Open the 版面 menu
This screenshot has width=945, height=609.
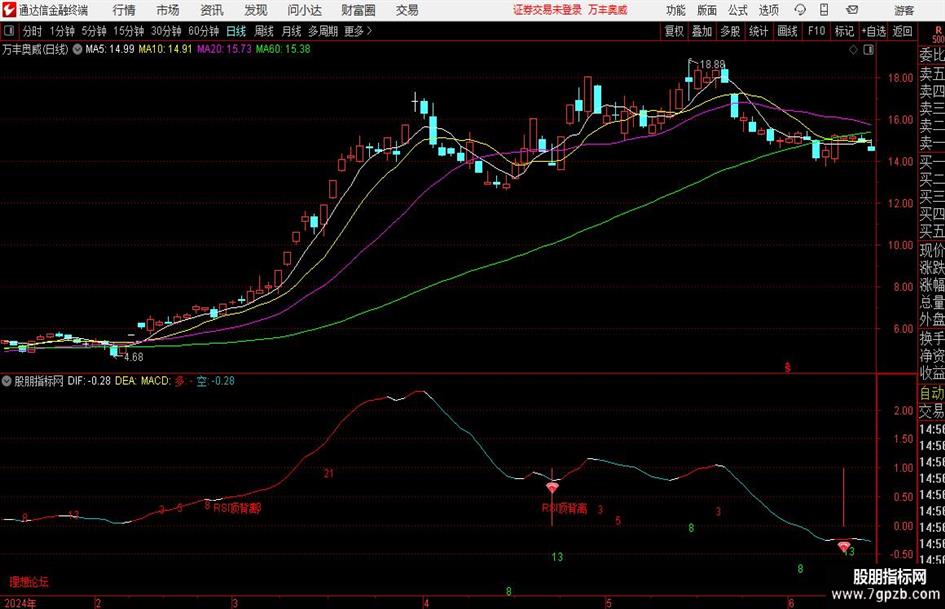(x=706, y=10)
